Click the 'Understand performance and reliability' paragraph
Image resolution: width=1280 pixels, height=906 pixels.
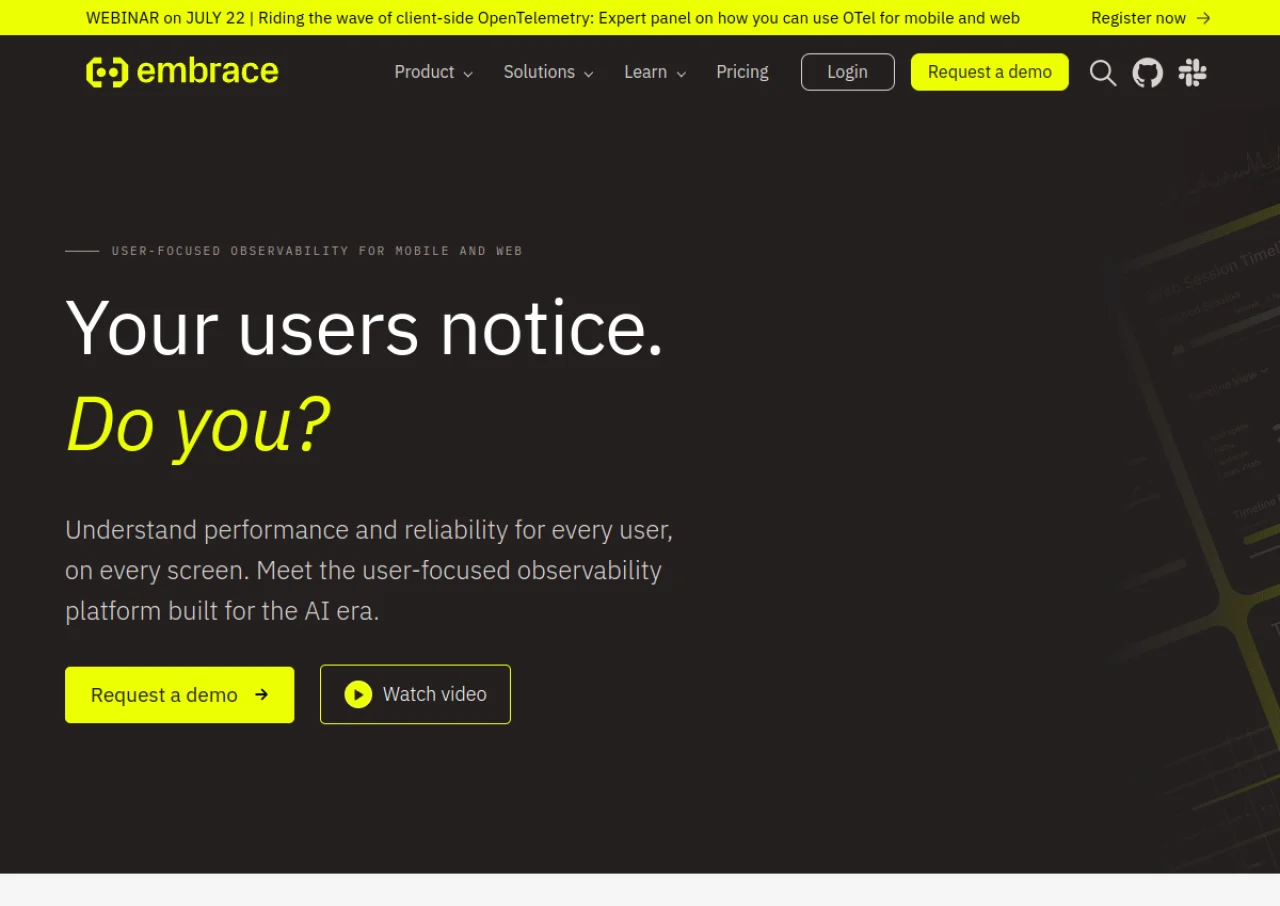369,570
